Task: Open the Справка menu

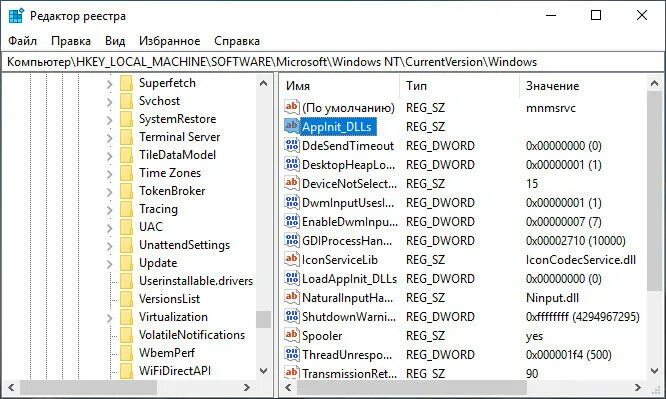Action: click(237, 41)
